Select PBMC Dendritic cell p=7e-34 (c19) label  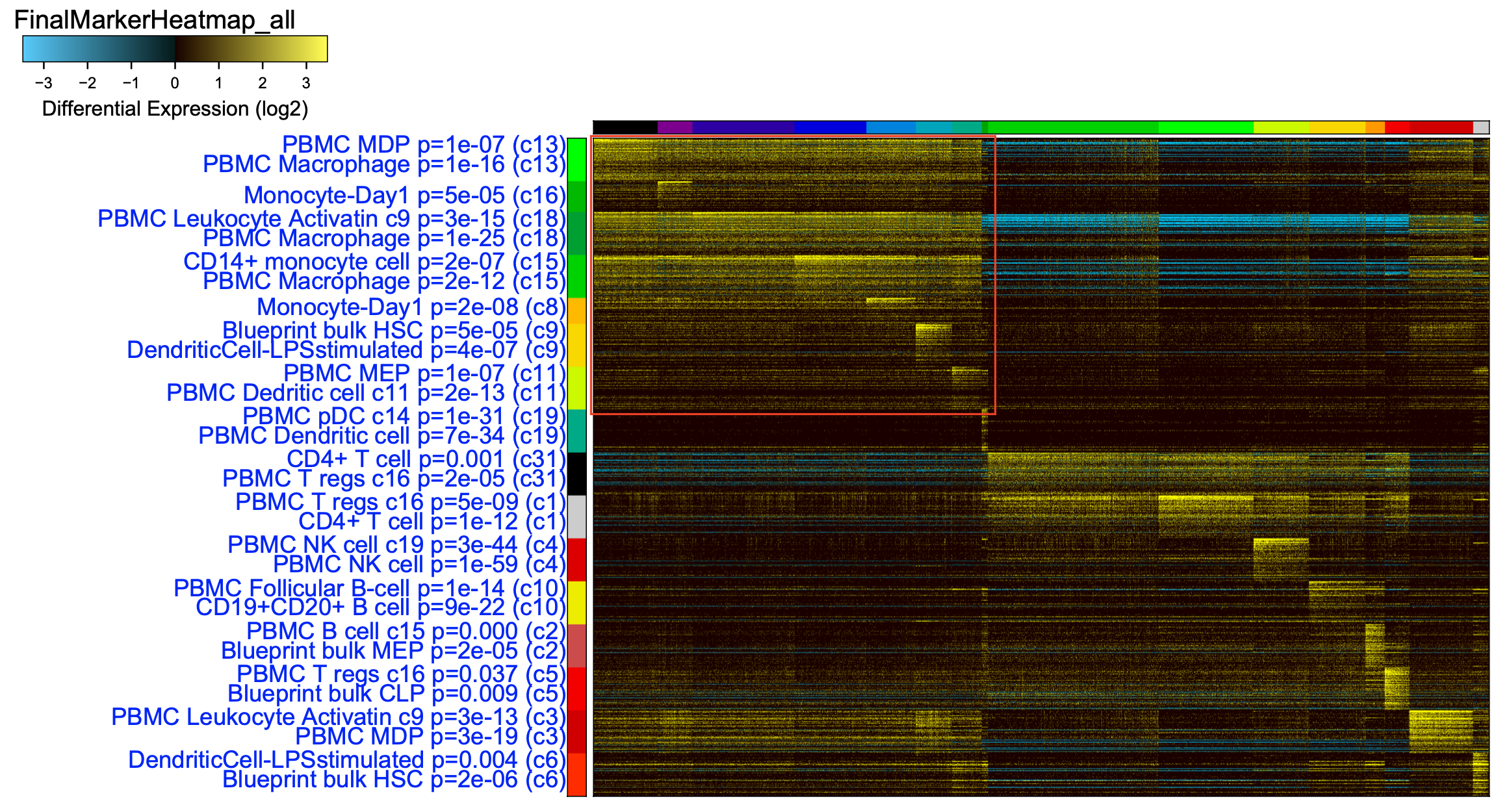(x=382, y=435)
